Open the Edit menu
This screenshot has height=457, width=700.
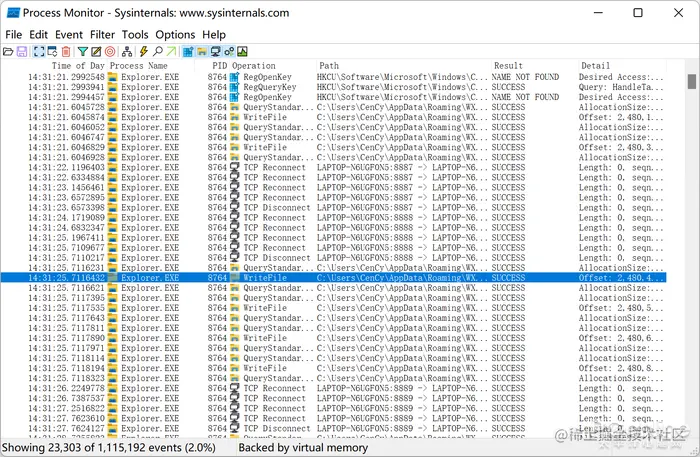click(x=38, y=35)
